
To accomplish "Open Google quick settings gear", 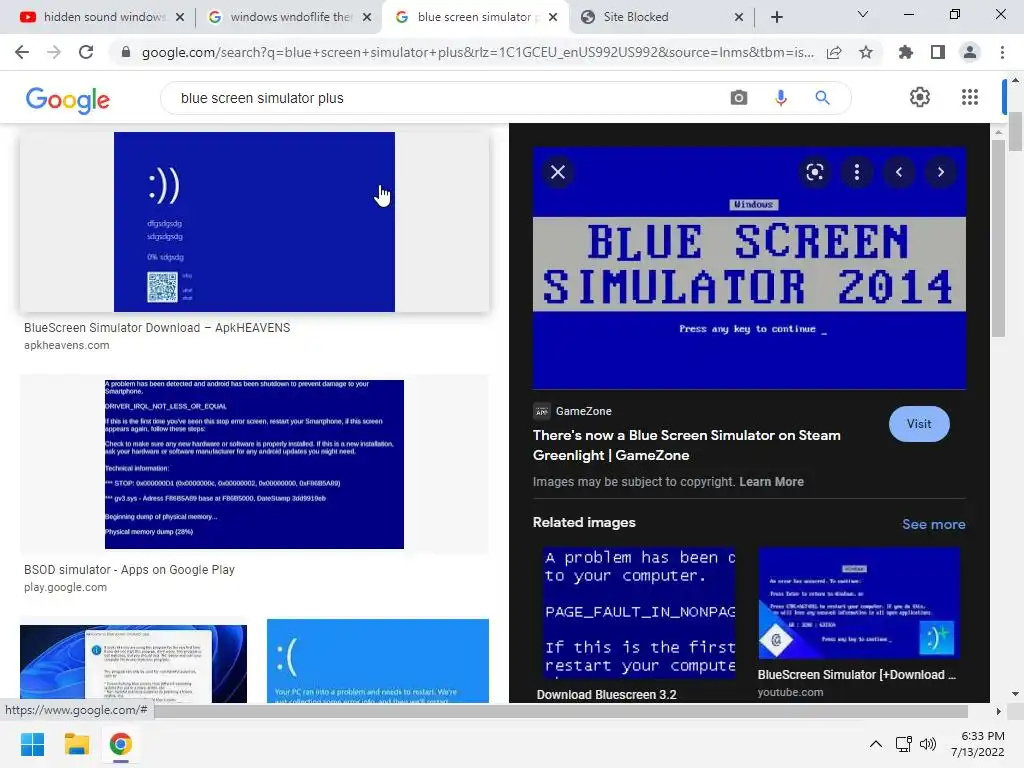I will coord(920,97).
